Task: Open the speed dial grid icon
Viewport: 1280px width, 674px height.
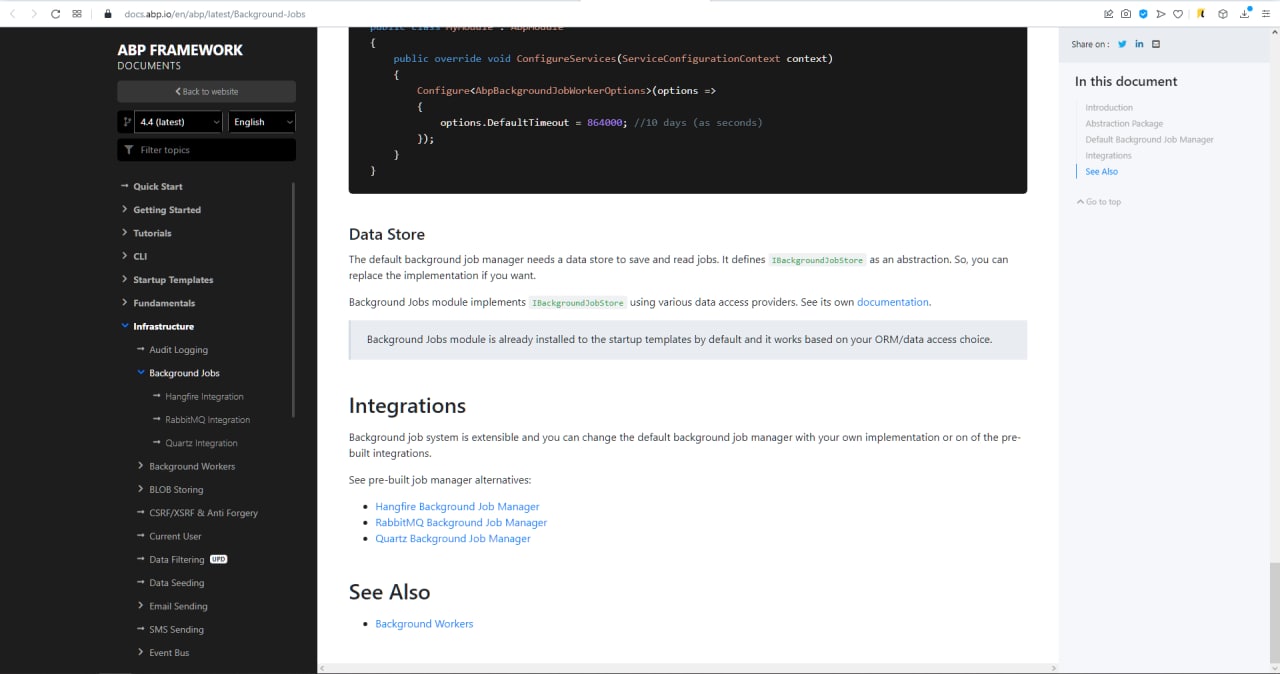Action: (x=77, y=14)
